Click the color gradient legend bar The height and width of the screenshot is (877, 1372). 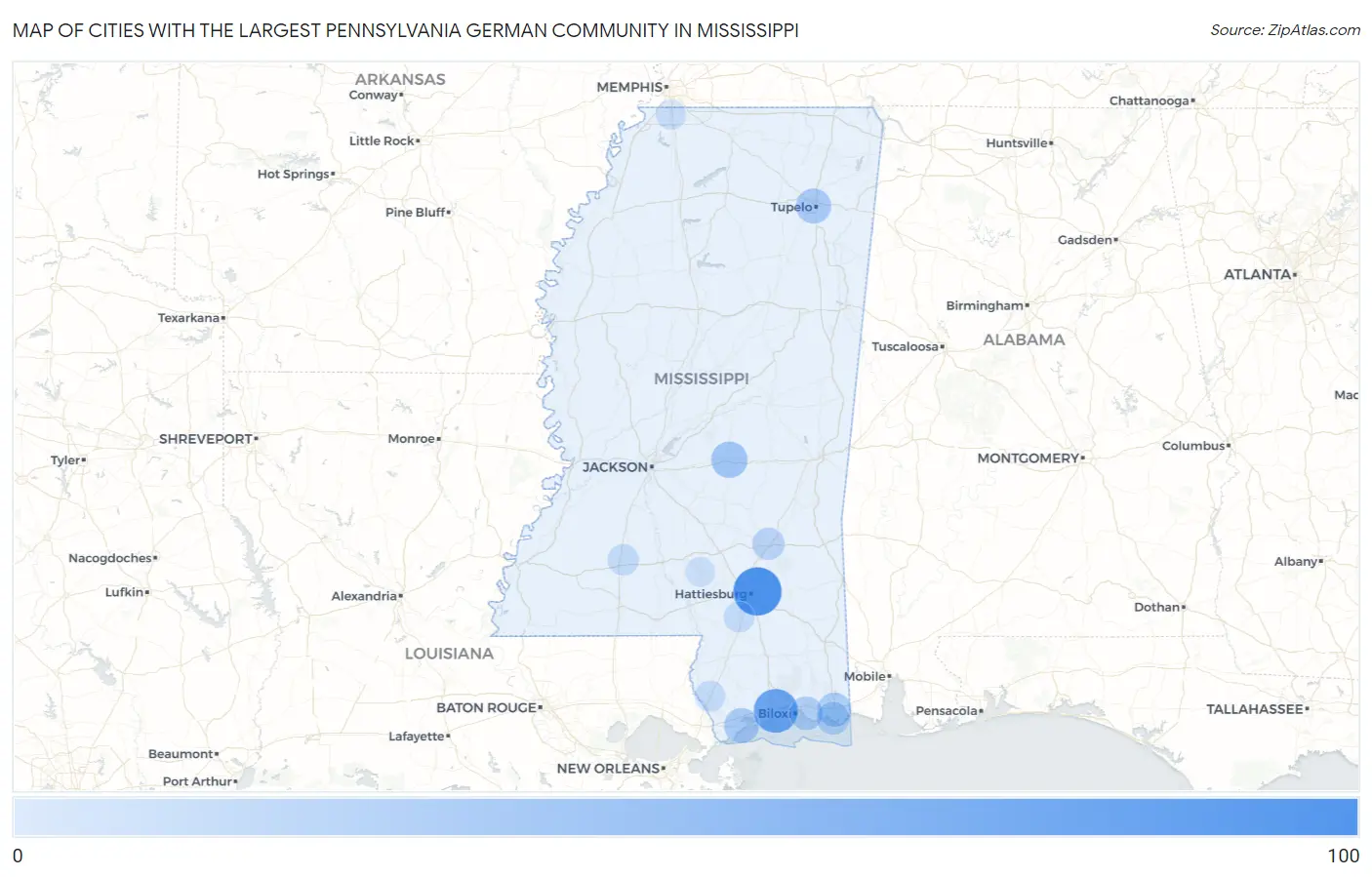pos(685,817)
